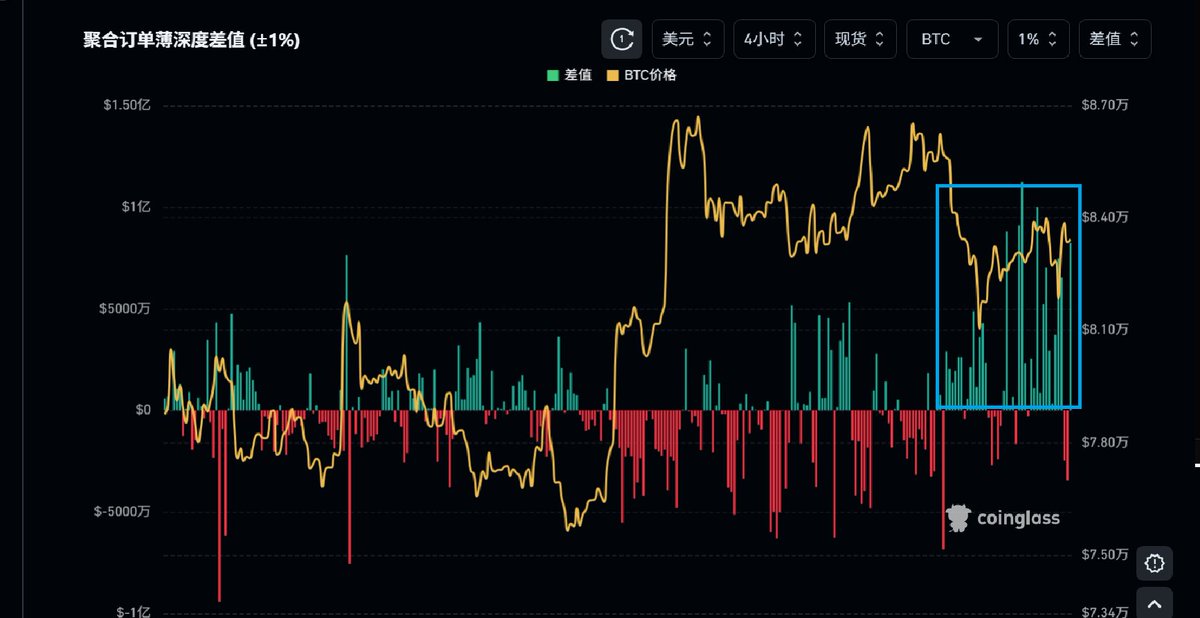
Task: Click the auto-refresh circular arrow icon
Action: (621, 39)
